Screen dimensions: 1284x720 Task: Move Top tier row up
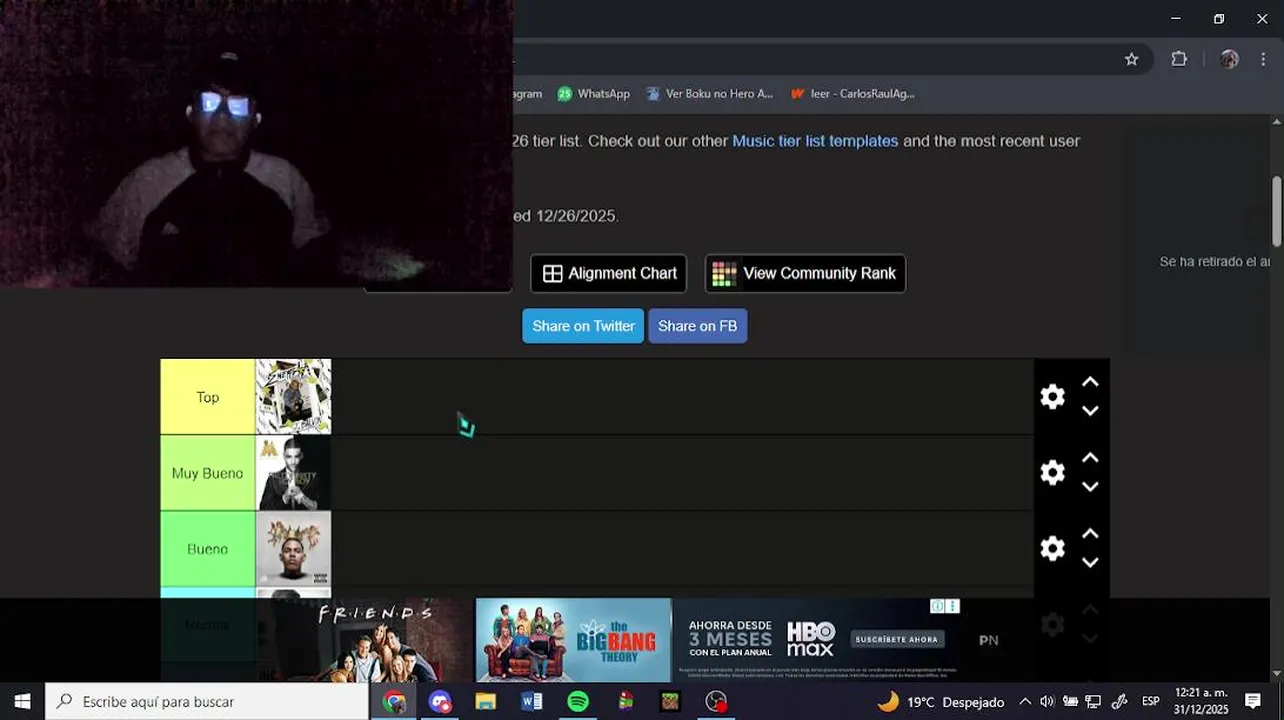(x=1090, y=383)
